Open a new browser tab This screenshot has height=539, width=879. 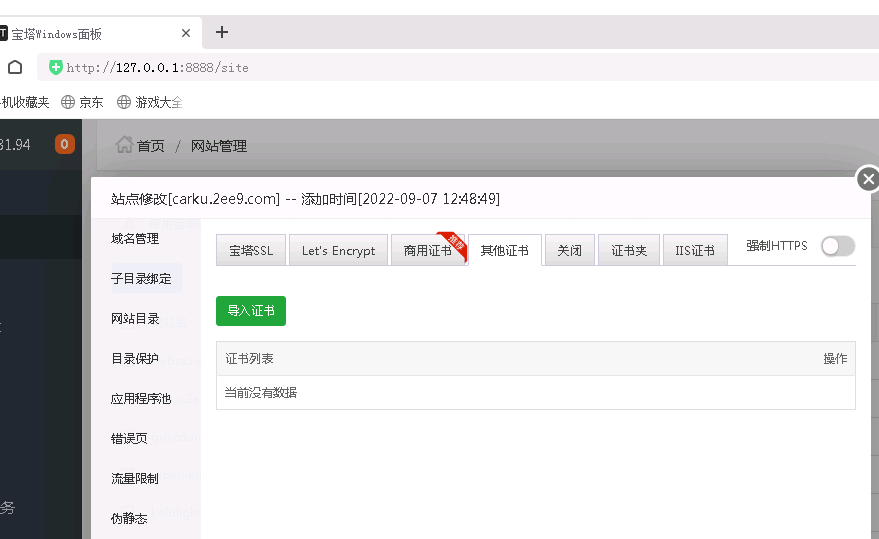pyautogui.click(x=222, y=32)
